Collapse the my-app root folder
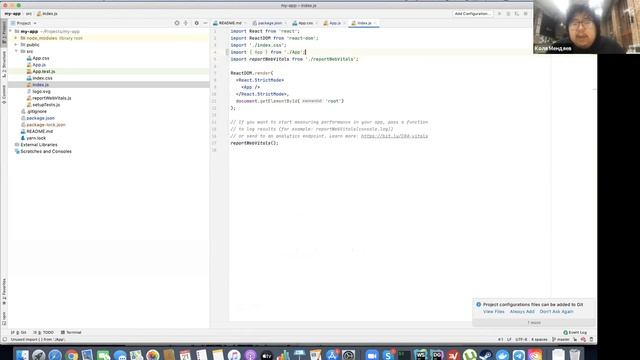Screen dimensions: 640x360 click(x=11, y=31)
